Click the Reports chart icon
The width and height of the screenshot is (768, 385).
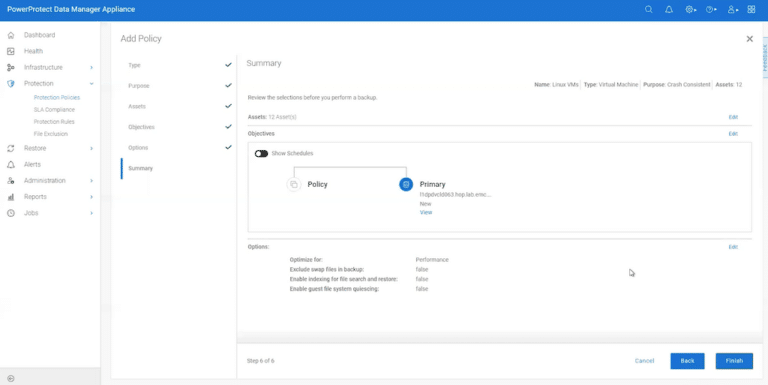coord(11,197)
